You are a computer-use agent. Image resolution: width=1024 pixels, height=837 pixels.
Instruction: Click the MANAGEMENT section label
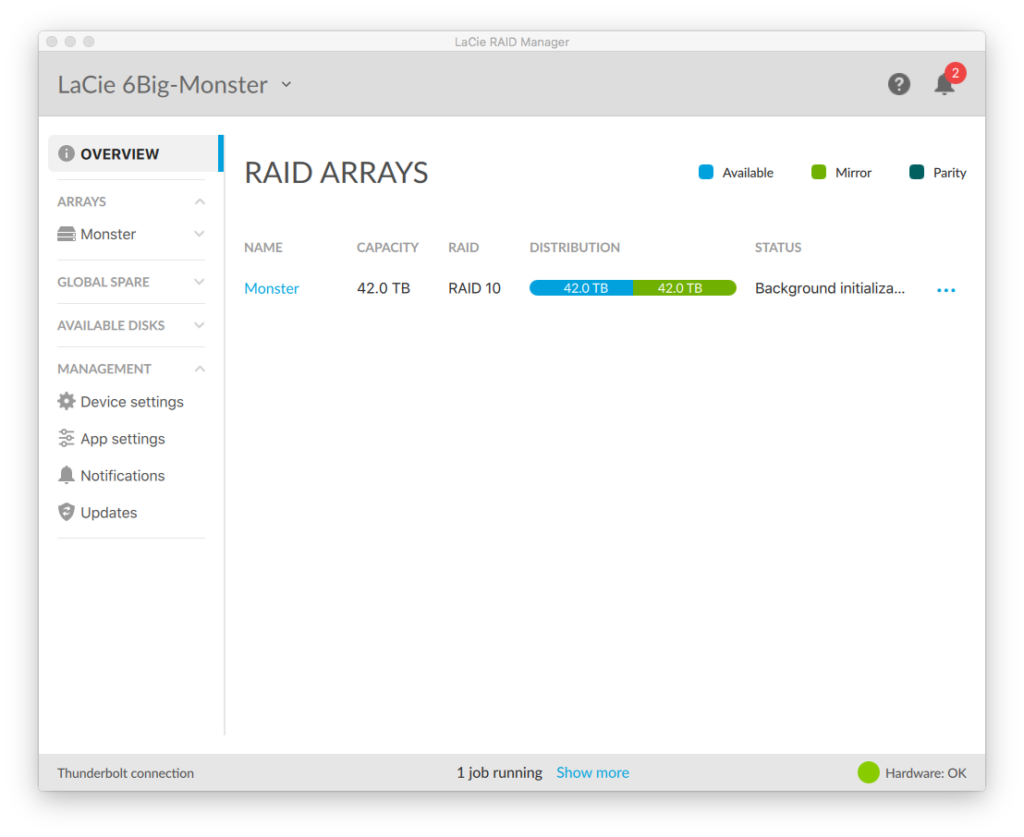(104, 369)
